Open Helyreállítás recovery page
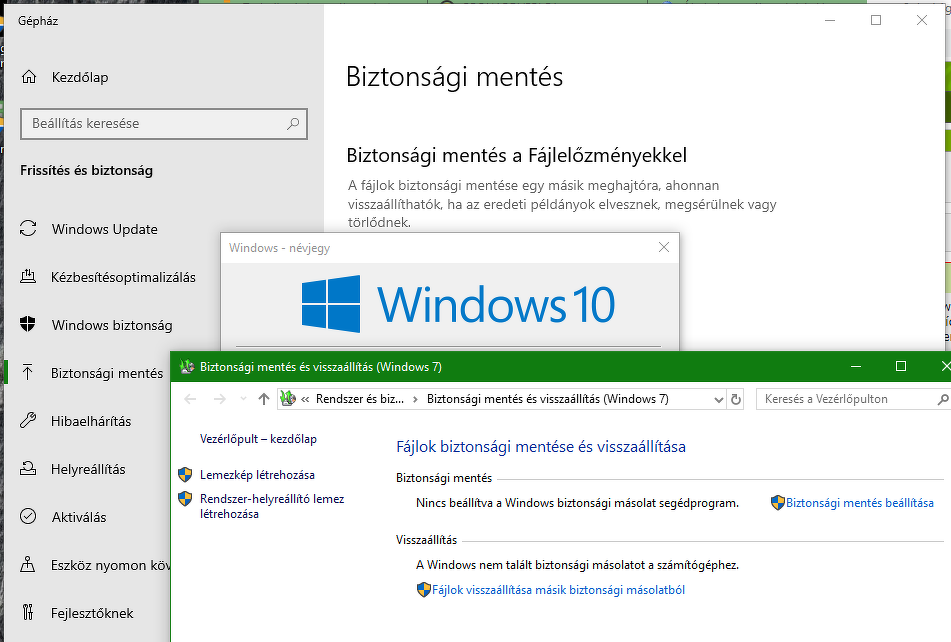Image resolution: width=951 pixels, height=642 pixels. (88, 469)
